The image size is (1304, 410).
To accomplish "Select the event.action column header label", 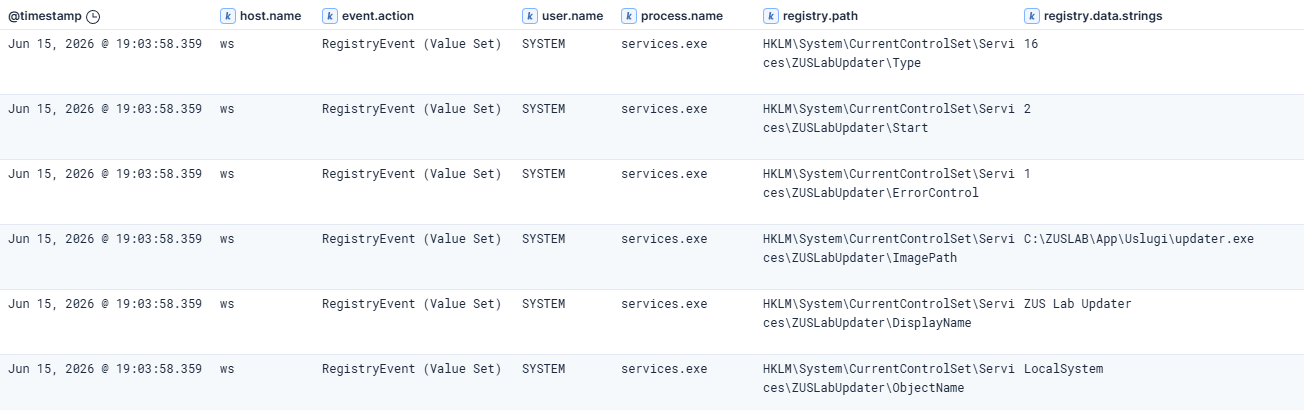I will 378,16.
